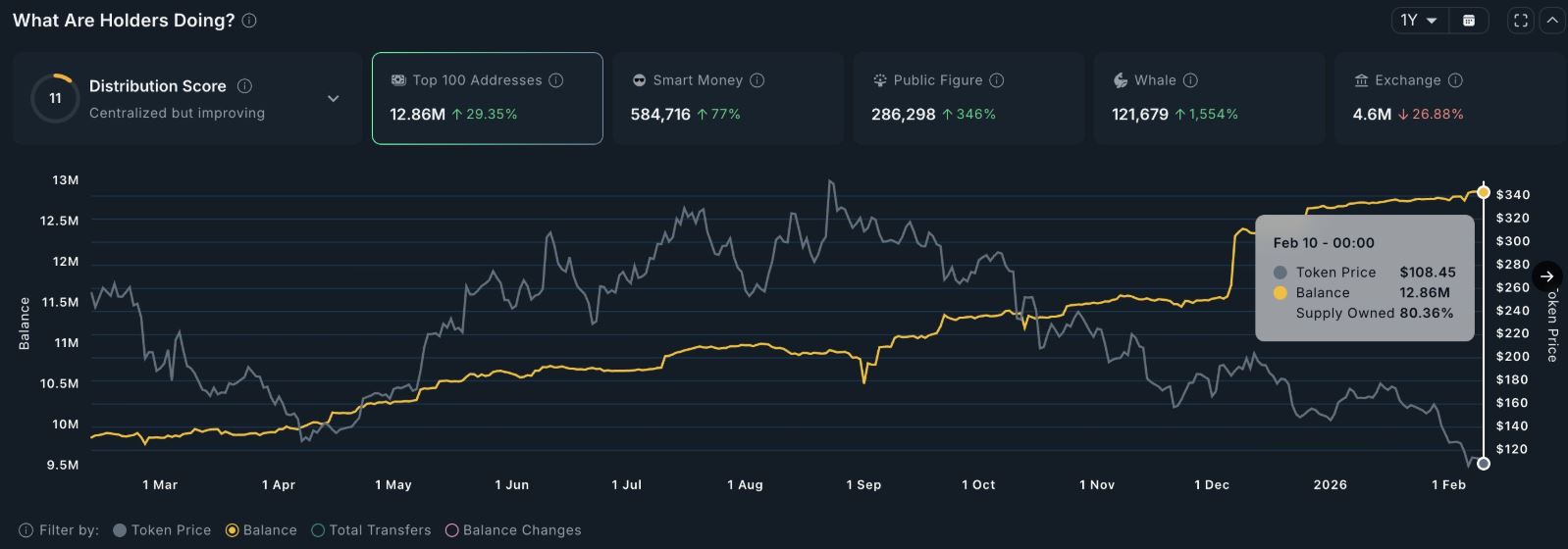Click the Smart Money info icon
Viewport: 1568px width, 549px height.
[757, 80]
